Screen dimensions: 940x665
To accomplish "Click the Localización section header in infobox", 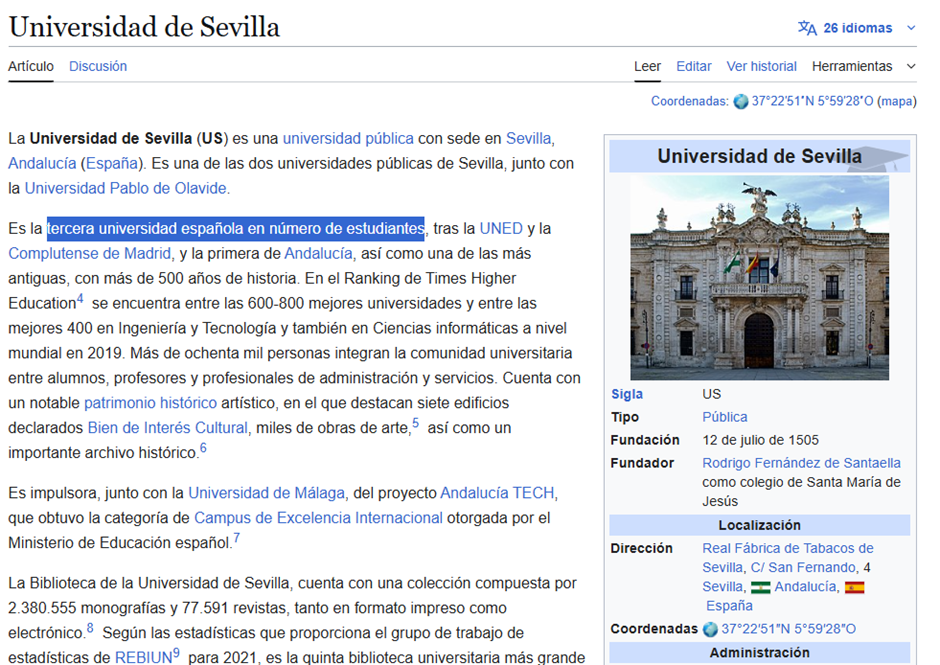I will (760, 525).
